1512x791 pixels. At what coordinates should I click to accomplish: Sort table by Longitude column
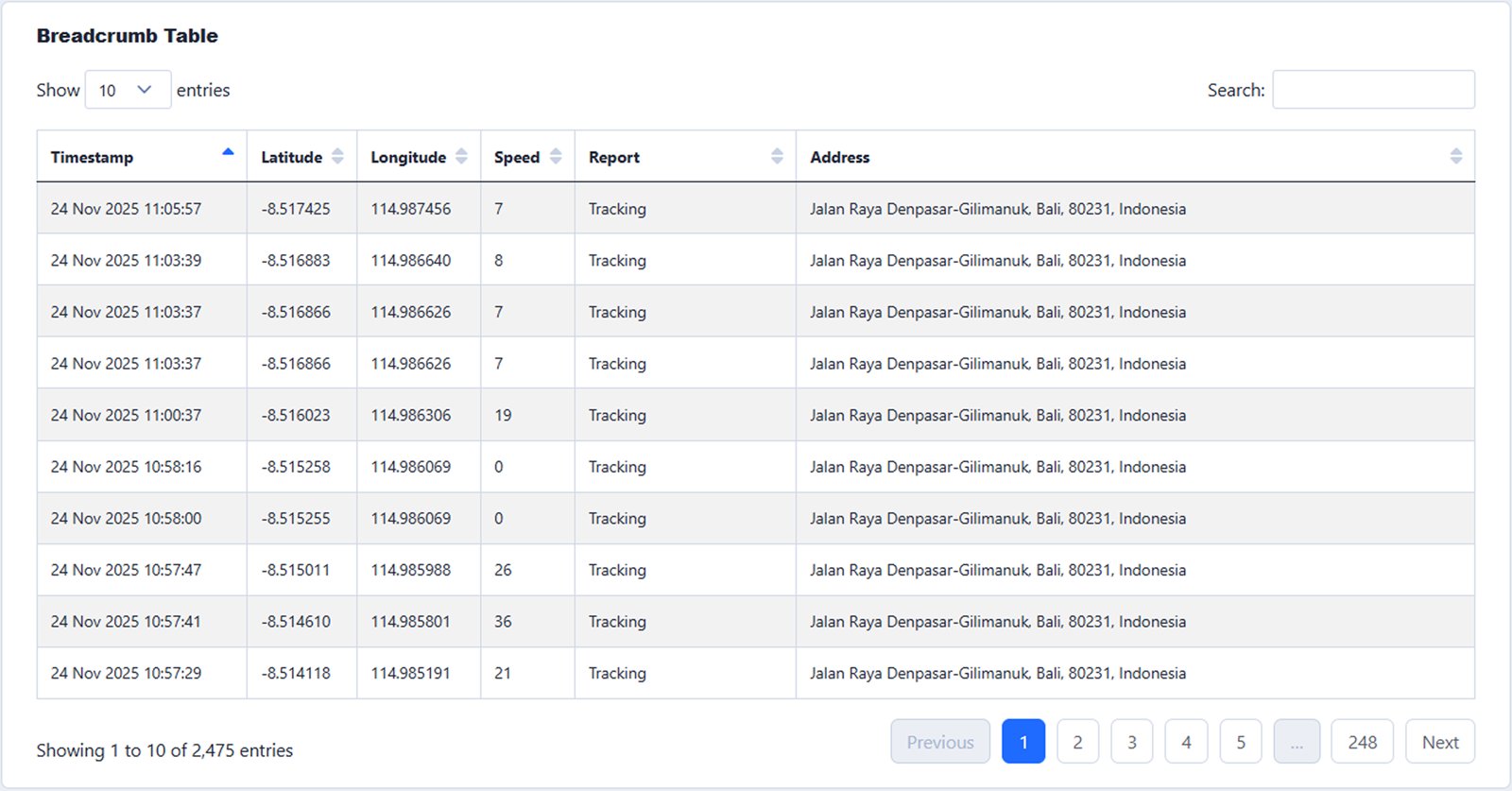pos(461,157)
